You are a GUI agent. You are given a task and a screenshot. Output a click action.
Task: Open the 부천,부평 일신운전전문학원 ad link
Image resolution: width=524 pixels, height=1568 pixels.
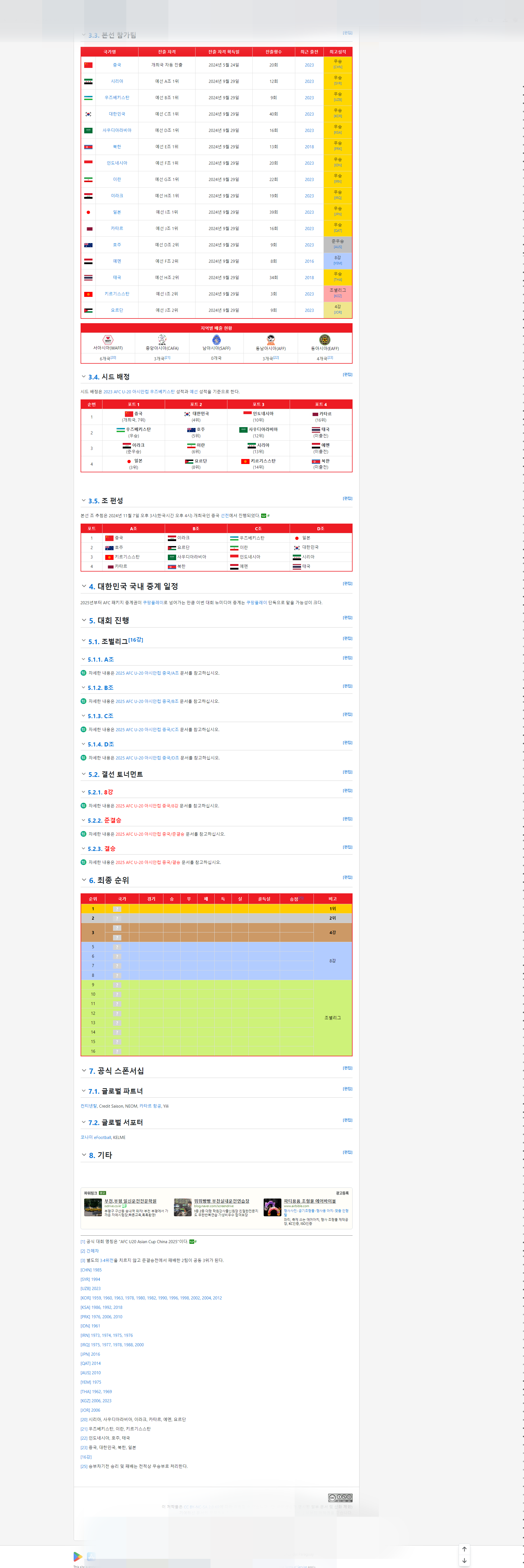130,1201
